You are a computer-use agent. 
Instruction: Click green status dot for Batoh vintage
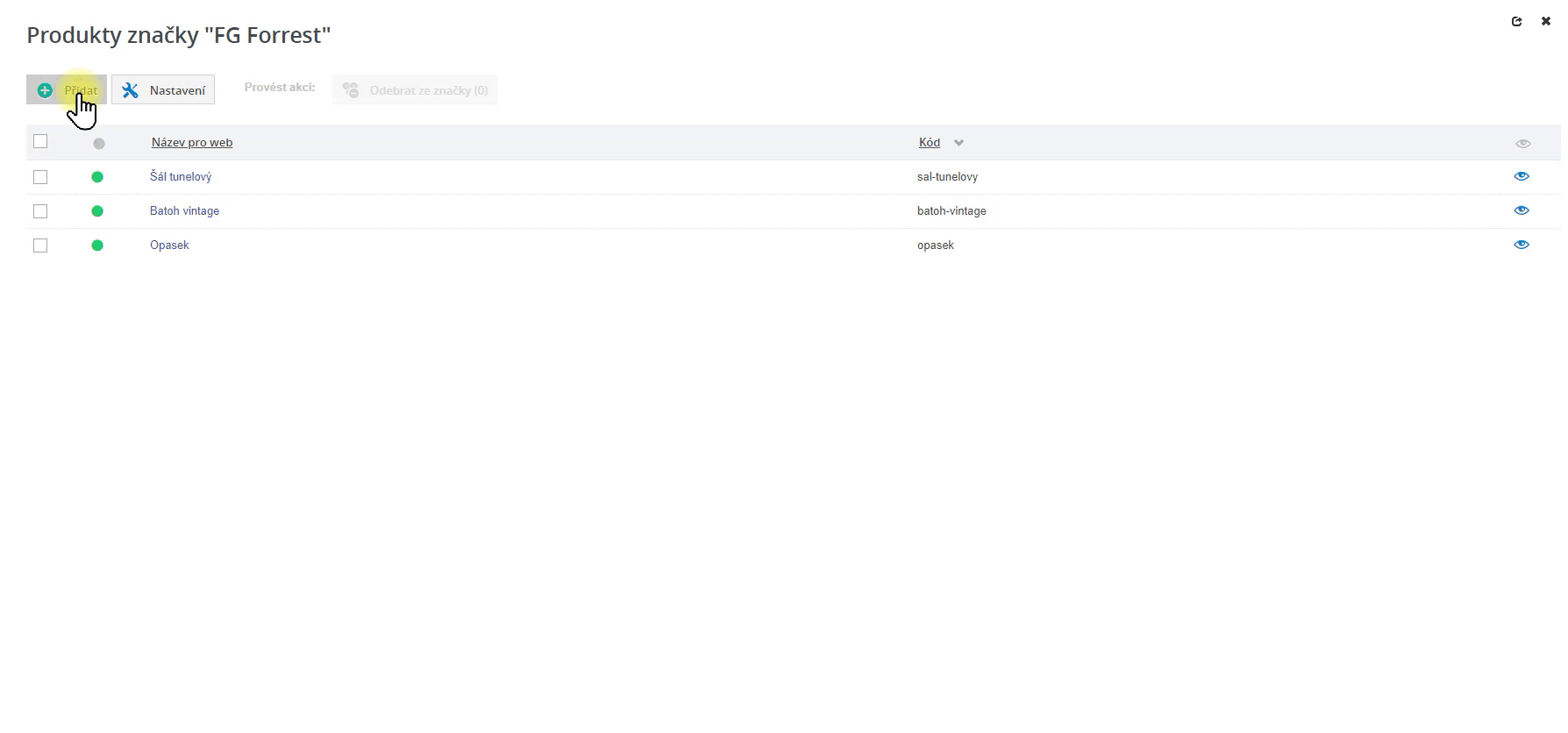coord(97,211)
